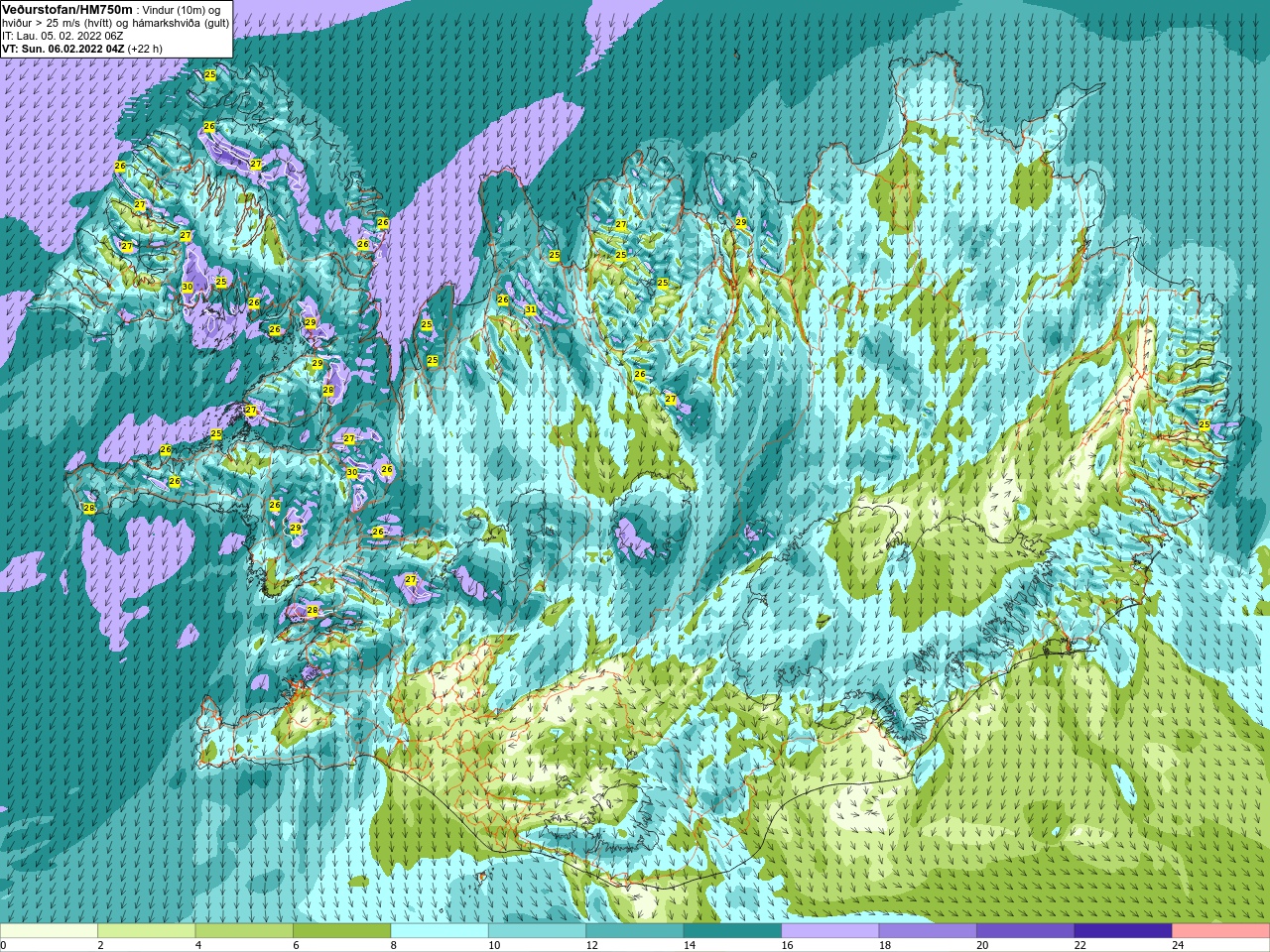Click the yellow gust marker showing 31
This screenshot has height=952, width=1270.
coord(531,310)
